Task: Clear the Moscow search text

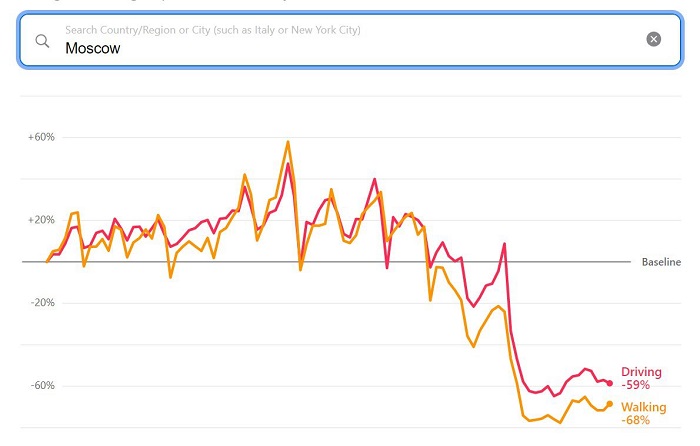Action: pyautogui.click(x=654, y=39)
